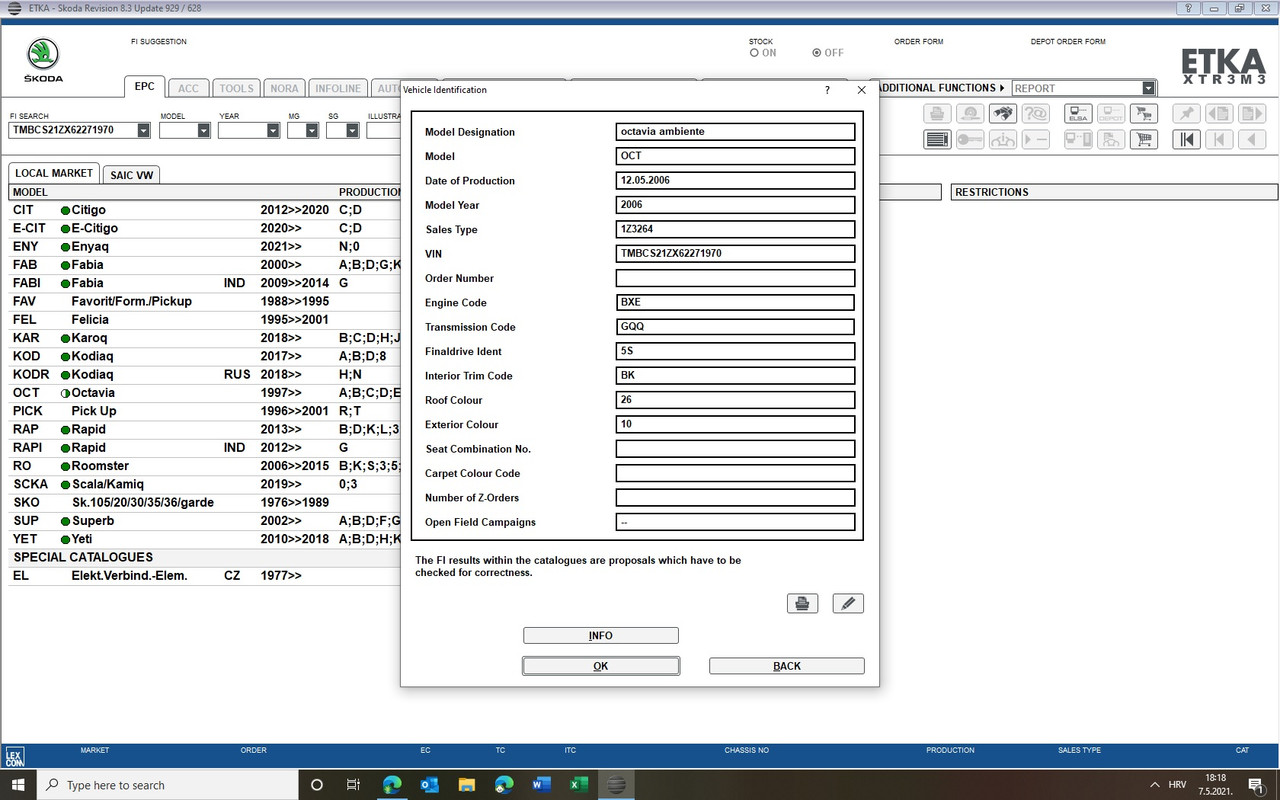Select the Roomster model row
Image resolution: width=1280 pixels, height=800 pixels.
coord(204,466)
